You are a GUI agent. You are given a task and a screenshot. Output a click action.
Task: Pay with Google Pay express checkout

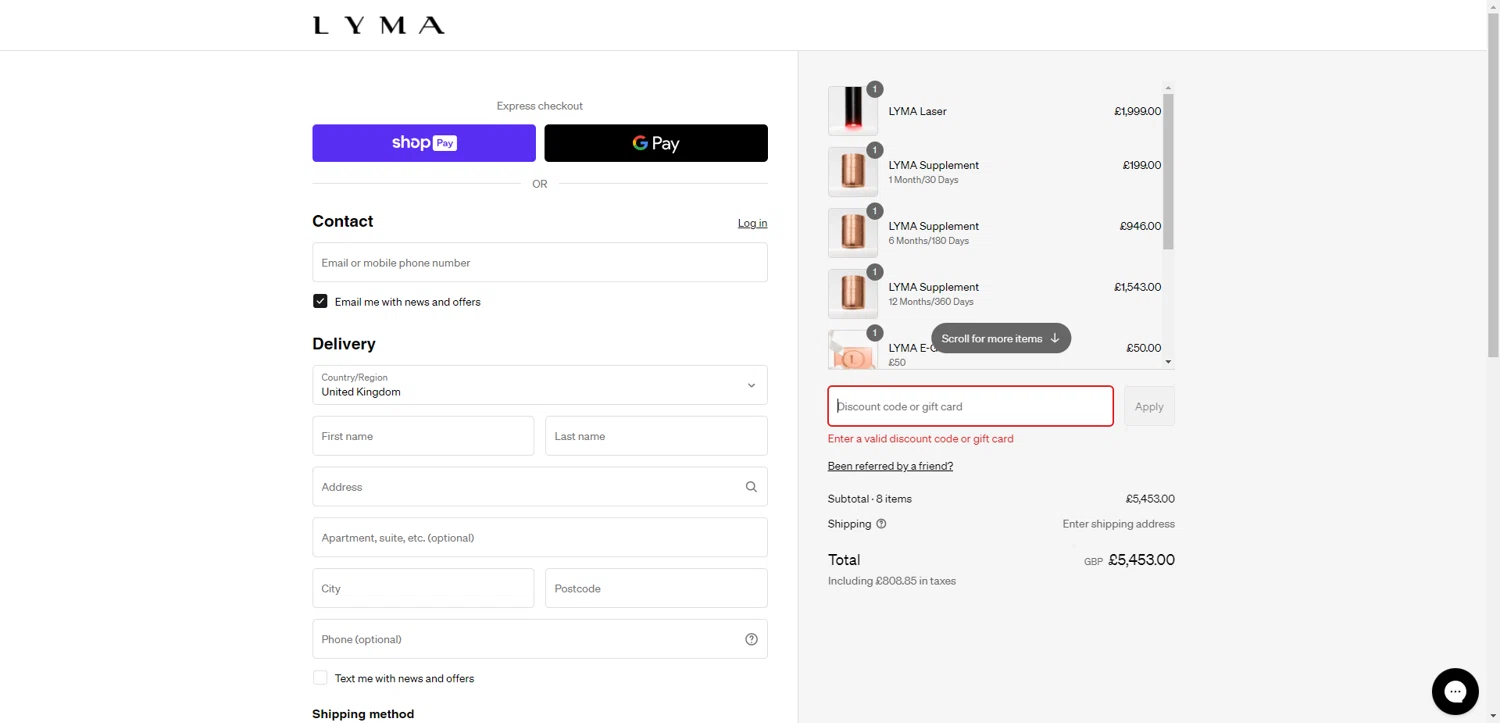tap(656, 143)
